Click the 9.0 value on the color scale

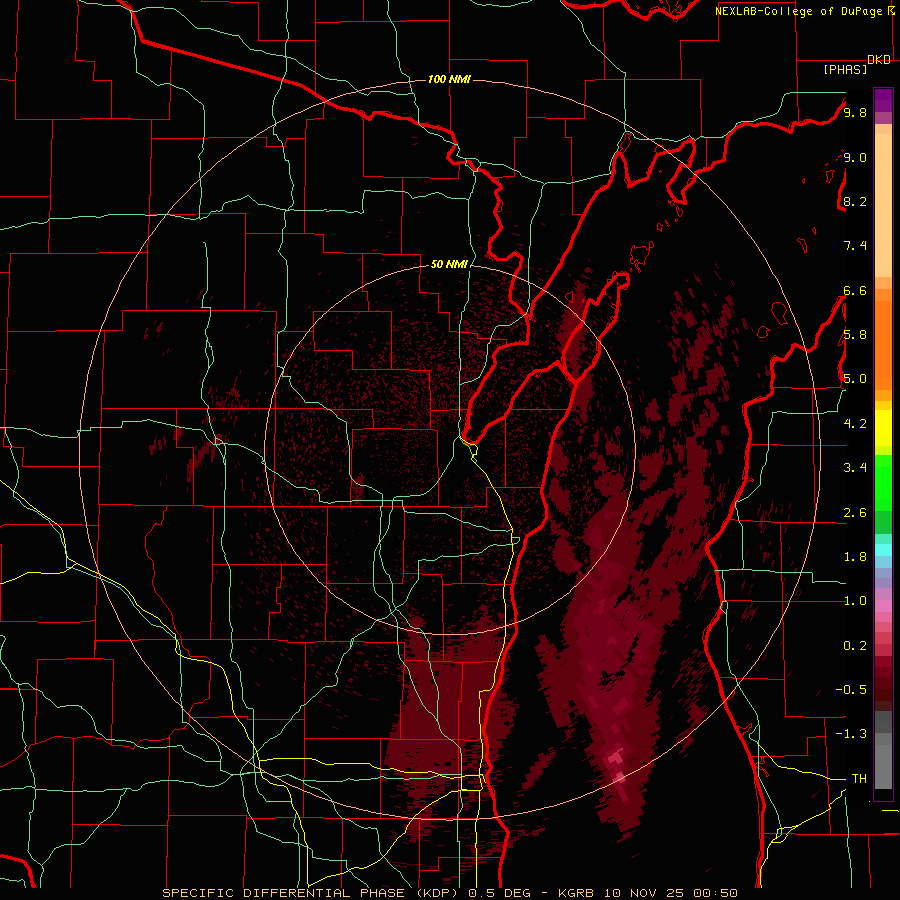[855, 157]
